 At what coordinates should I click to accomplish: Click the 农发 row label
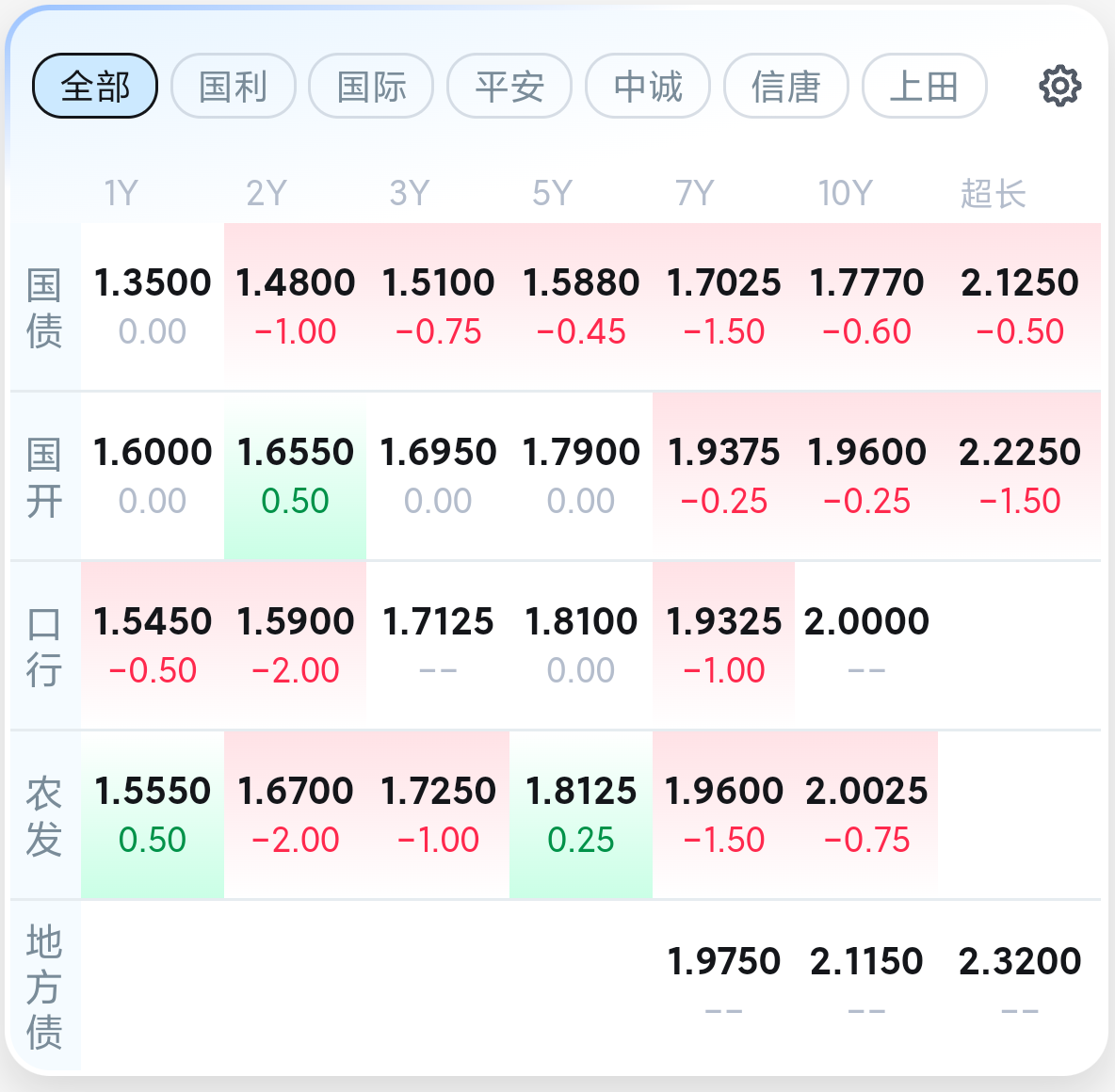[x=44, y=817]
